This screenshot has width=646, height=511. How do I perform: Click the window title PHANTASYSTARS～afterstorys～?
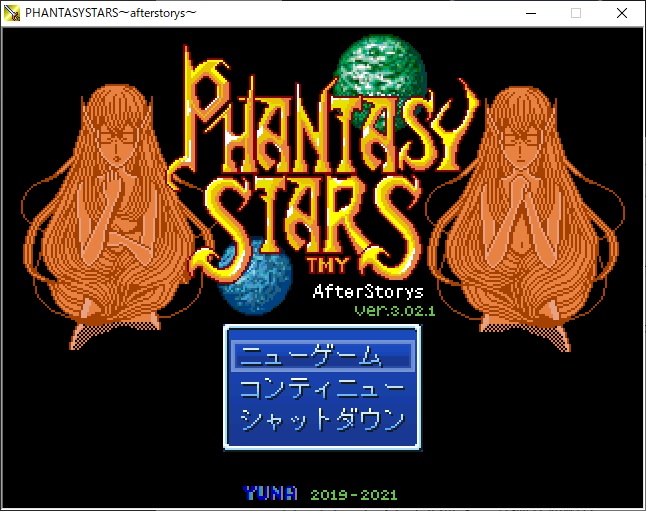[x=125, y=13]
